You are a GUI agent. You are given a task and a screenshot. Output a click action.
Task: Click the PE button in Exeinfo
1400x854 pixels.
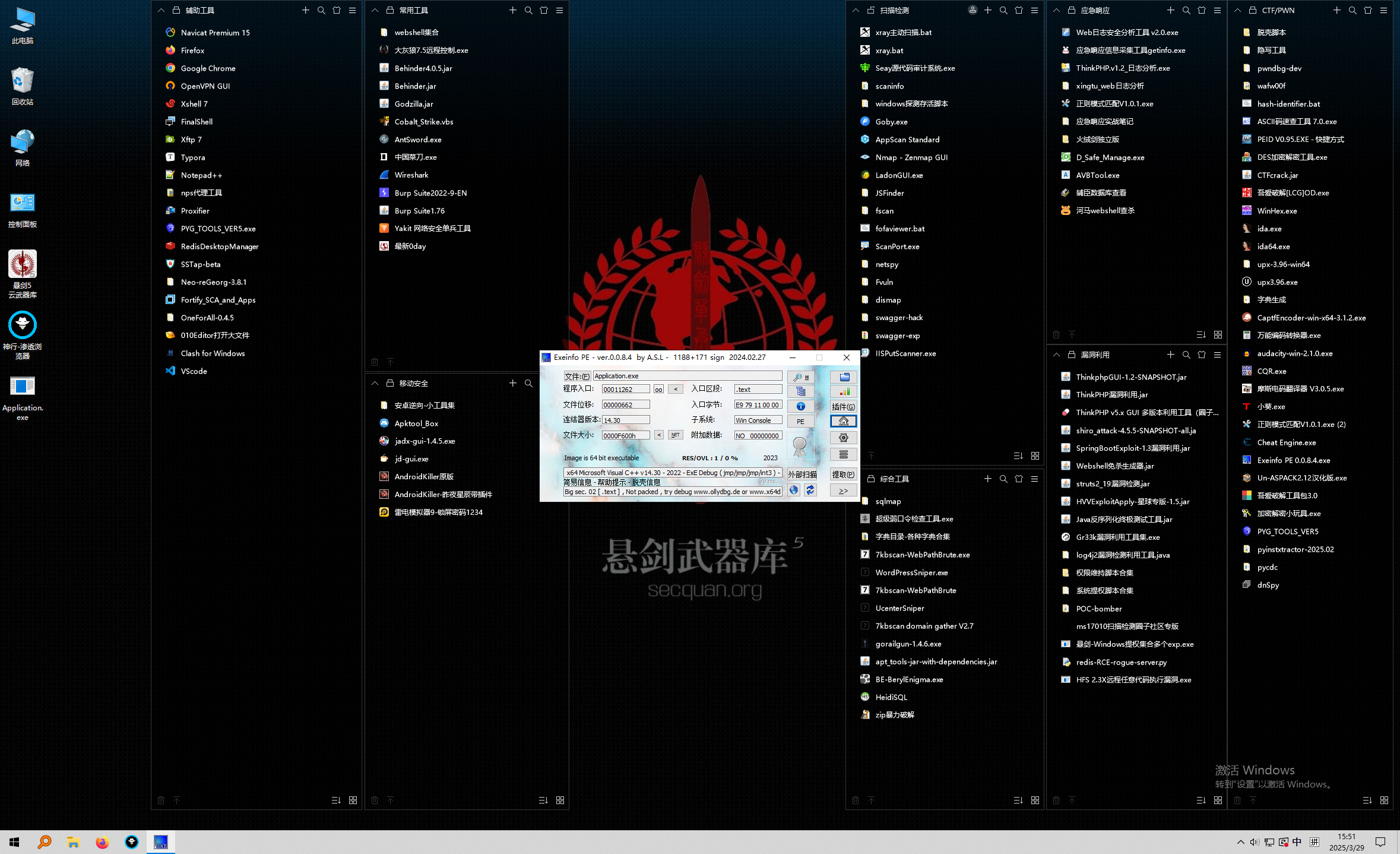tap(800, 422)
